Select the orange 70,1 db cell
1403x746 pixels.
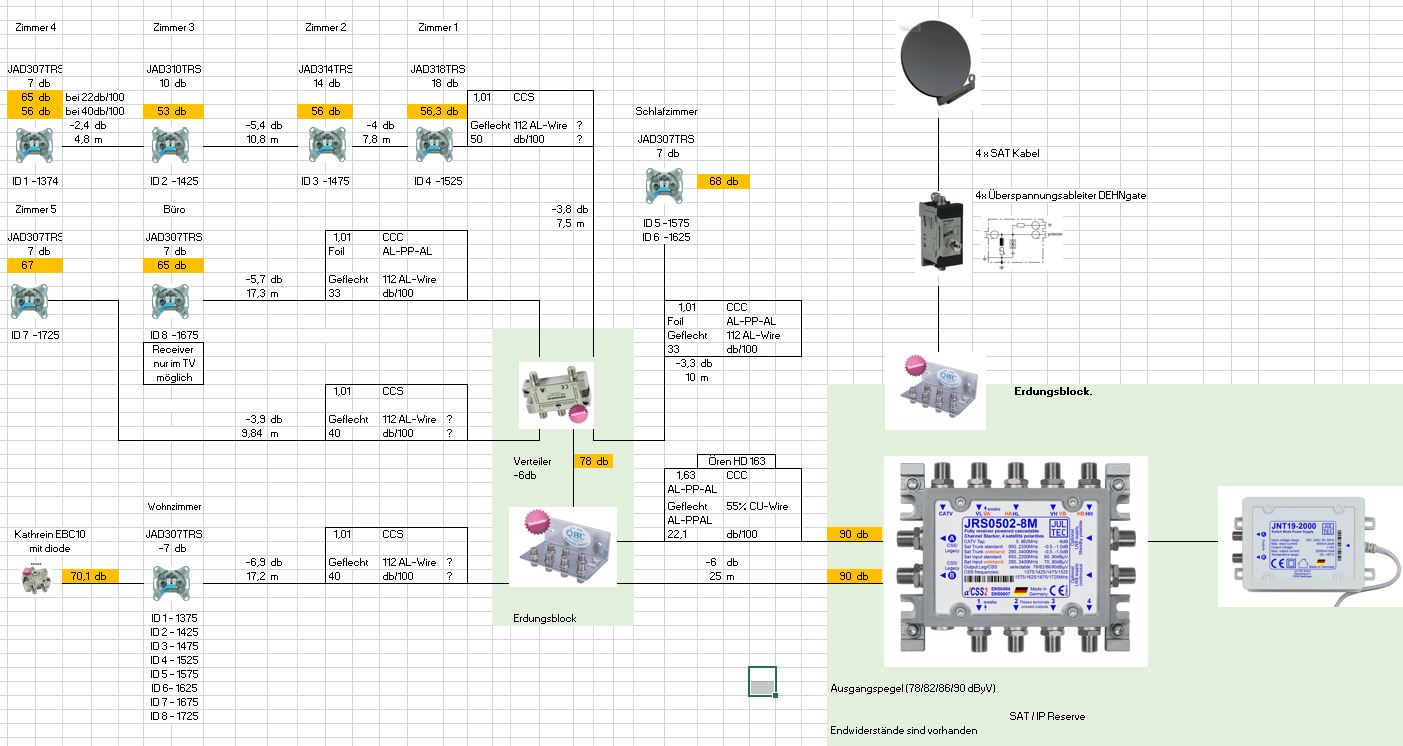click(x=90, y=576)
